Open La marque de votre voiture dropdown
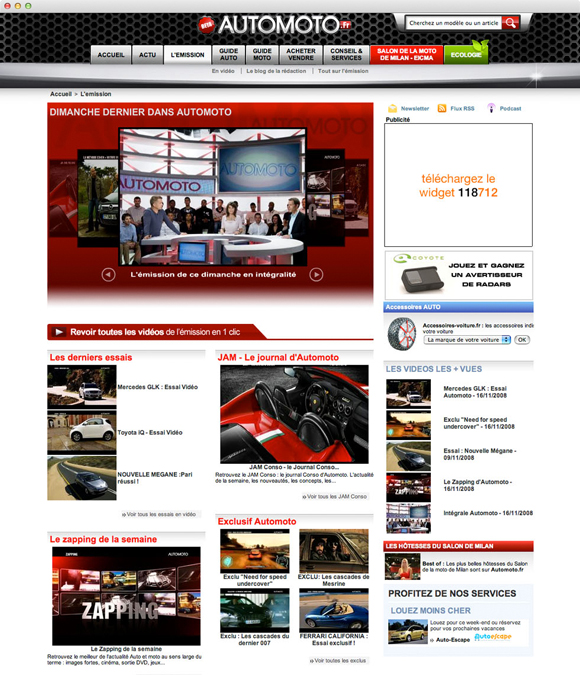The width and height of the screenshot is (580, 675). point(467,340)
